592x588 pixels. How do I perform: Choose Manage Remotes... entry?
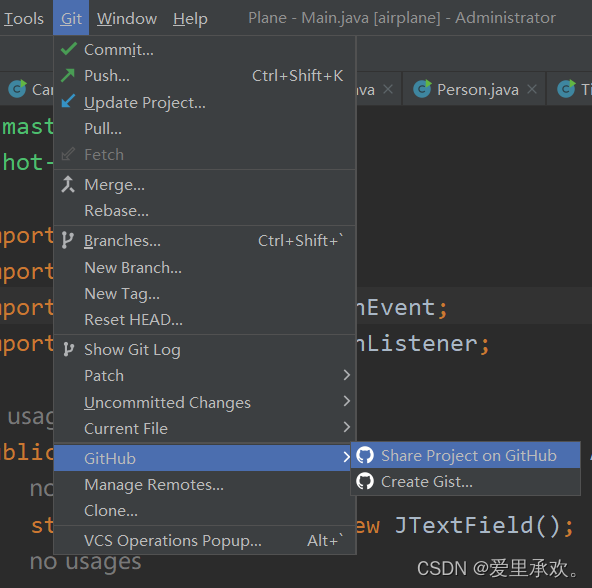click(205, 484)
